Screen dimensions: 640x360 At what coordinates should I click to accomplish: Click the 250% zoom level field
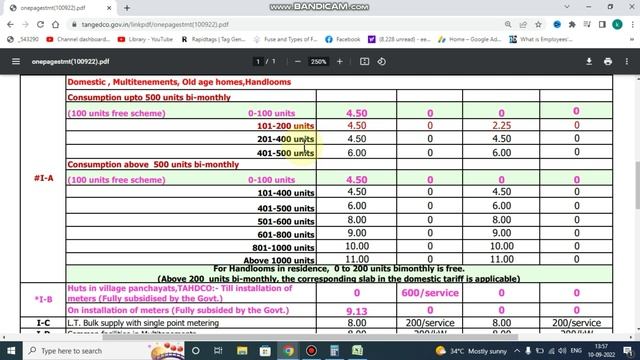[x=318, y=62]
